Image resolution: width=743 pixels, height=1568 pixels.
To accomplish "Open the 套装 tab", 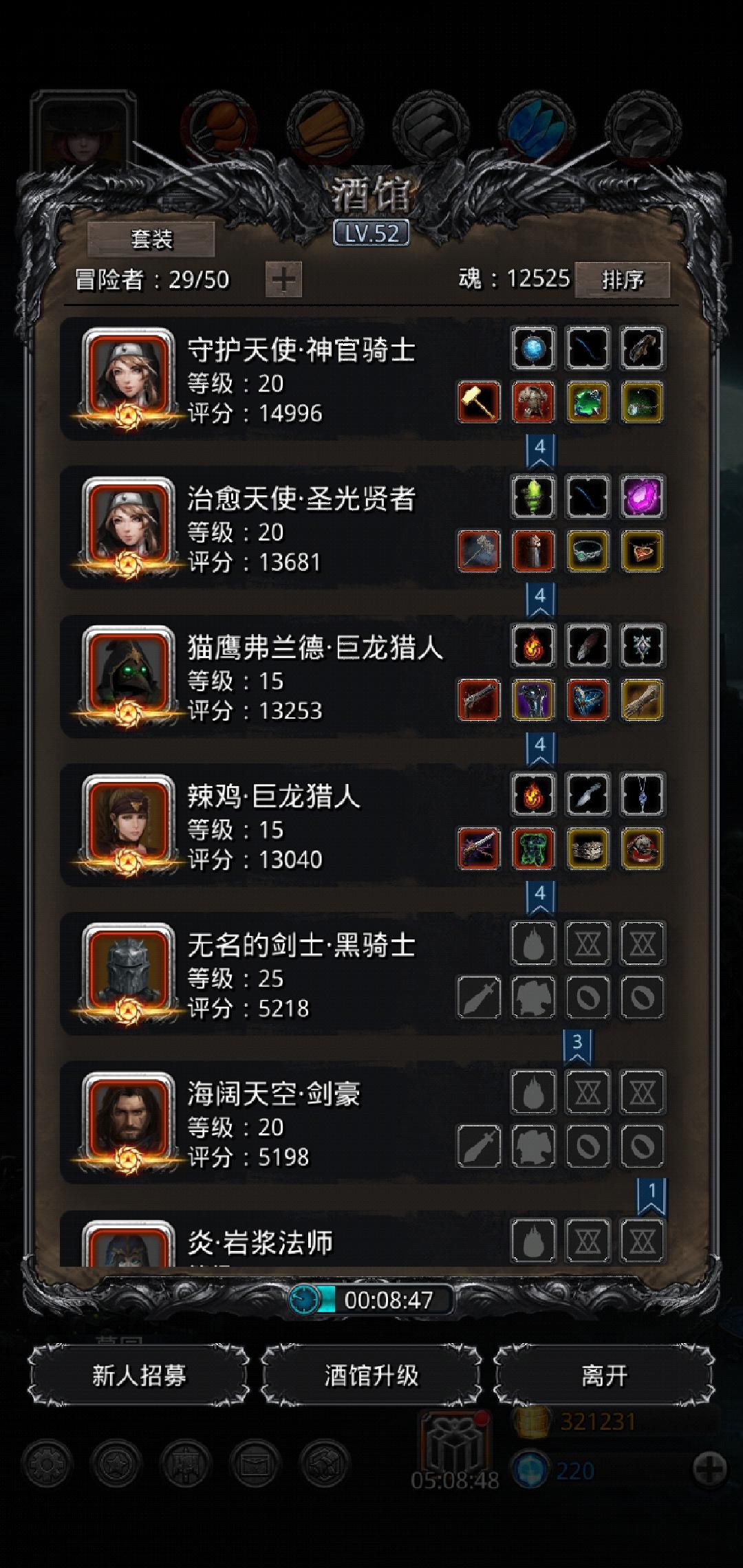I will click(x=151, y=239).
